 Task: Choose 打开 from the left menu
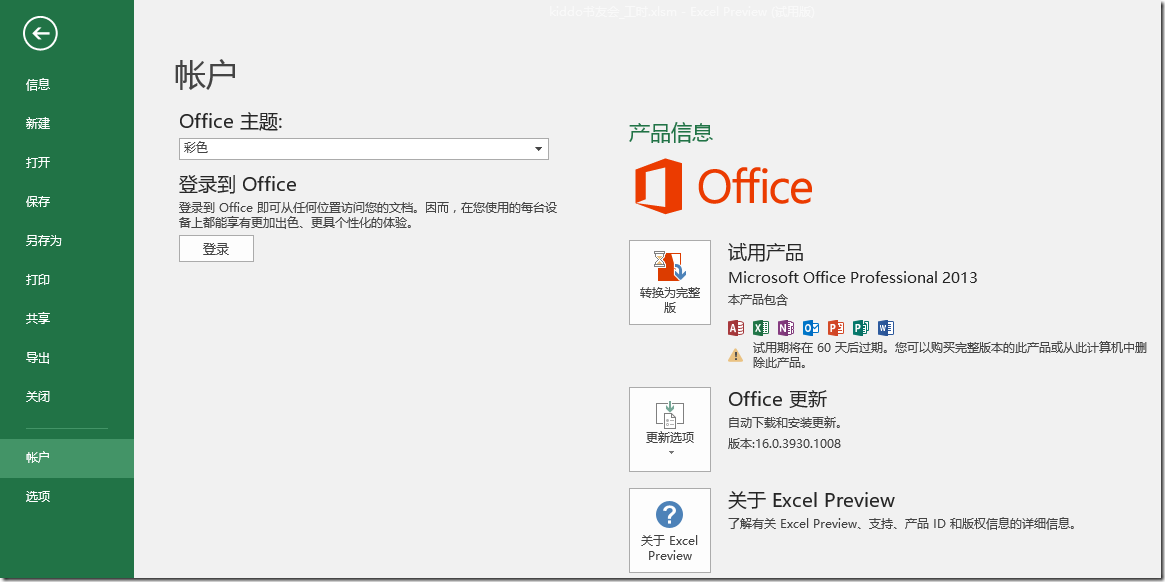click(38, 163)
